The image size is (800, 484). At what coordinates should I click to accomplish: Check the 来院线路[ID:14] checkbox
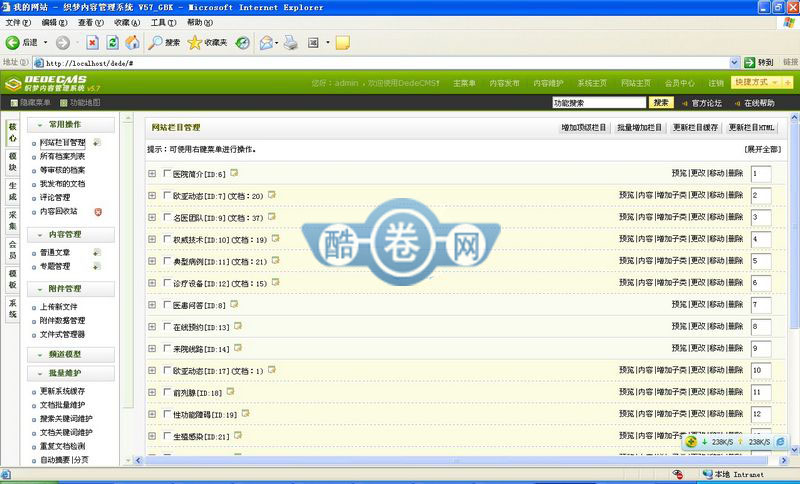167,348
